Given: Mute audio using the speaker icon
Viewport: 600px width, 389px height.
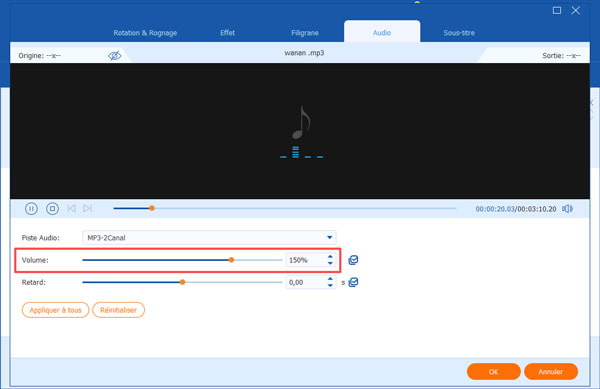Looking at the screenshot, I should (x=567, y=209).
